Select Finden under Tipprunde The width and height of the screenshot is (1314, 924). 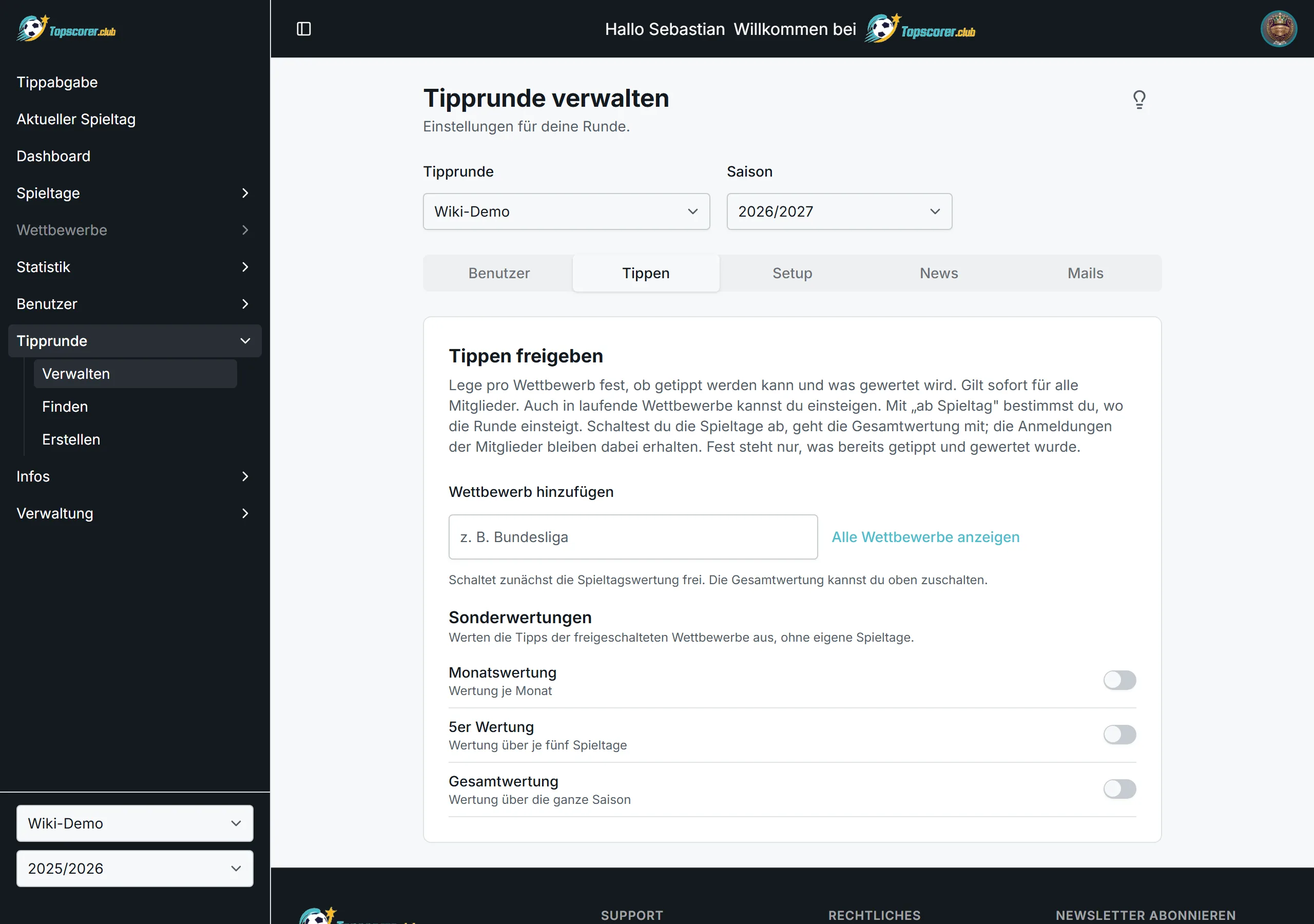click(135, 407)
